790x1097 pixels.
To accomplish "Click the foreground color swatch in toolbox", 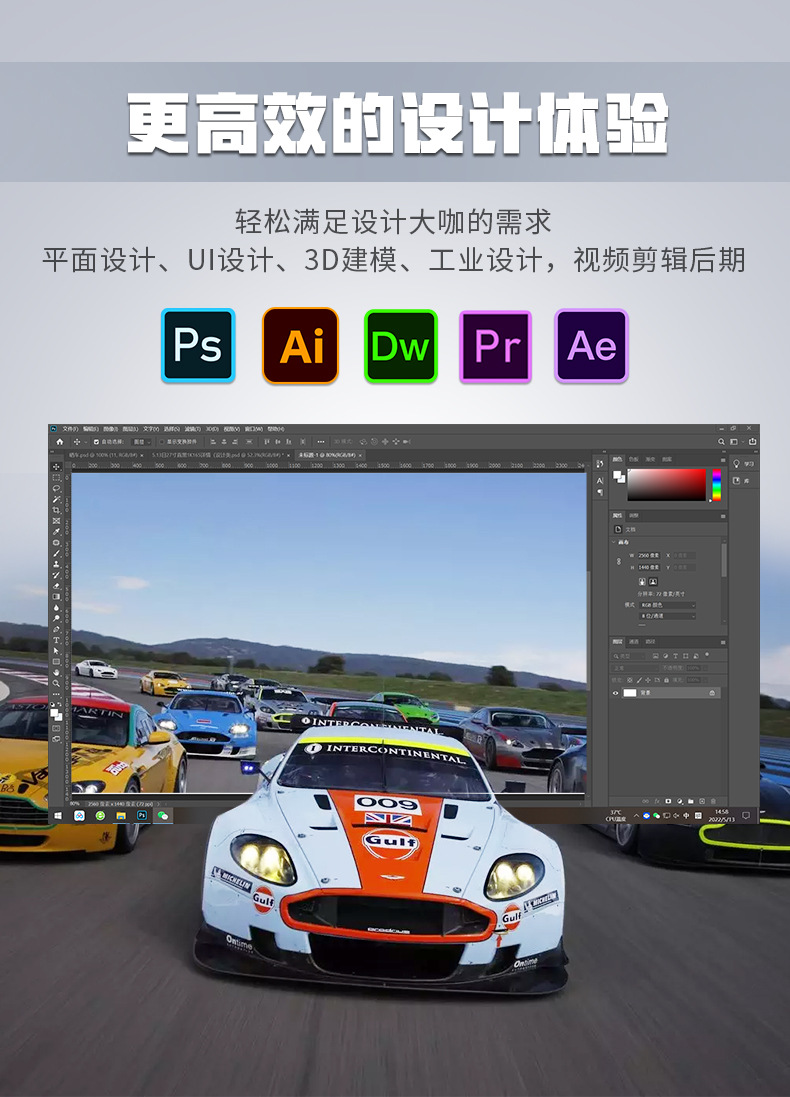I will coord(54,712).
